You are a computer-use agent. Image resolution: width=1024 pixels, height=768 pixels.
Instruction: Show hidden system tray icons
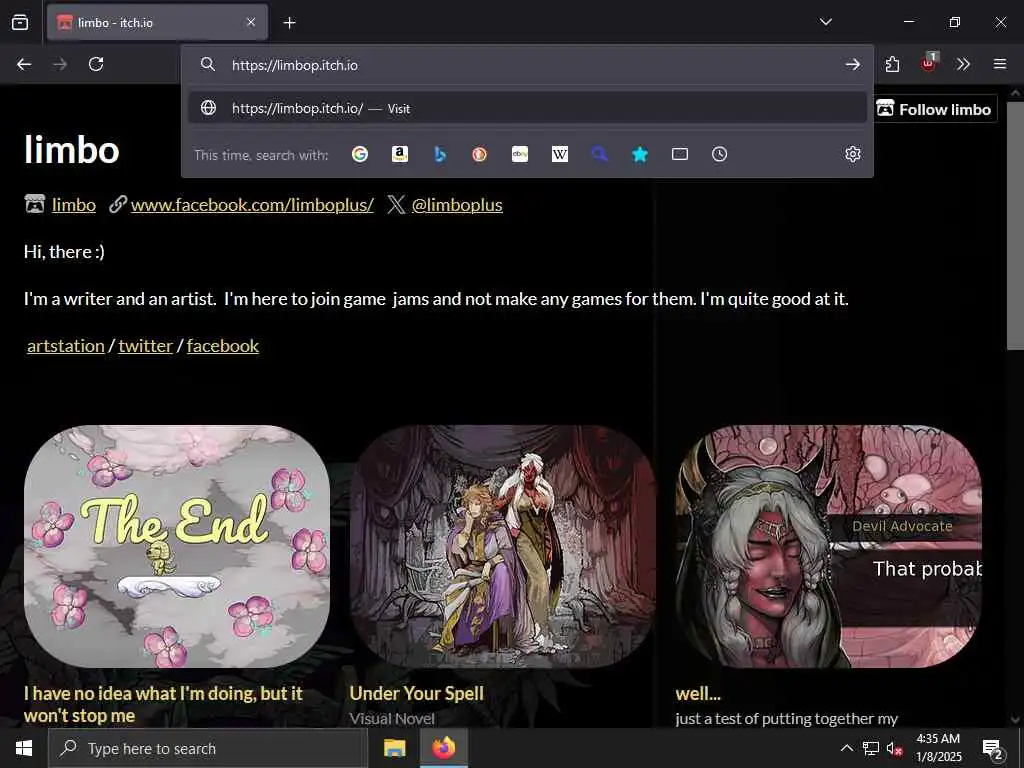coord(846,748)
